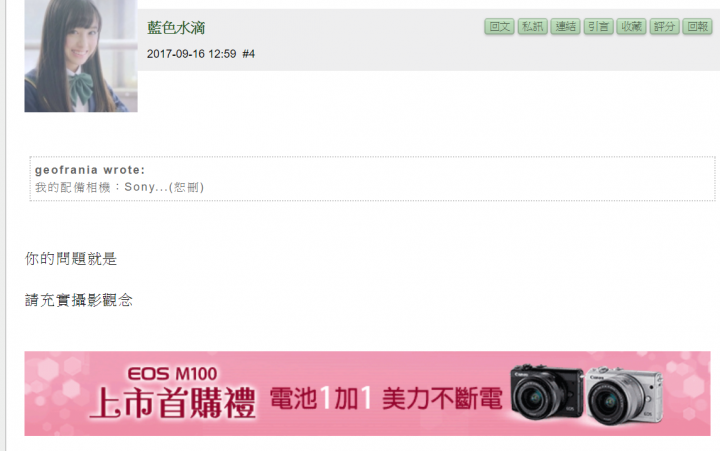Click the 上市首購禮 banner headline
This screenshot has width=720, height=451.
tap(173, 403)
